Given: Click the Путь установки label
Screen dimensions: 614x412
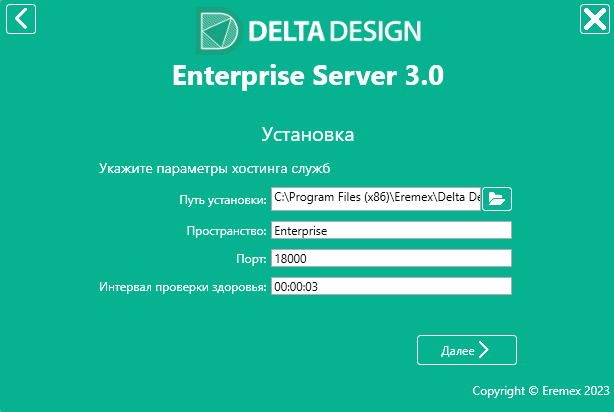Looking at the screenshot, I should pos(223,200).
